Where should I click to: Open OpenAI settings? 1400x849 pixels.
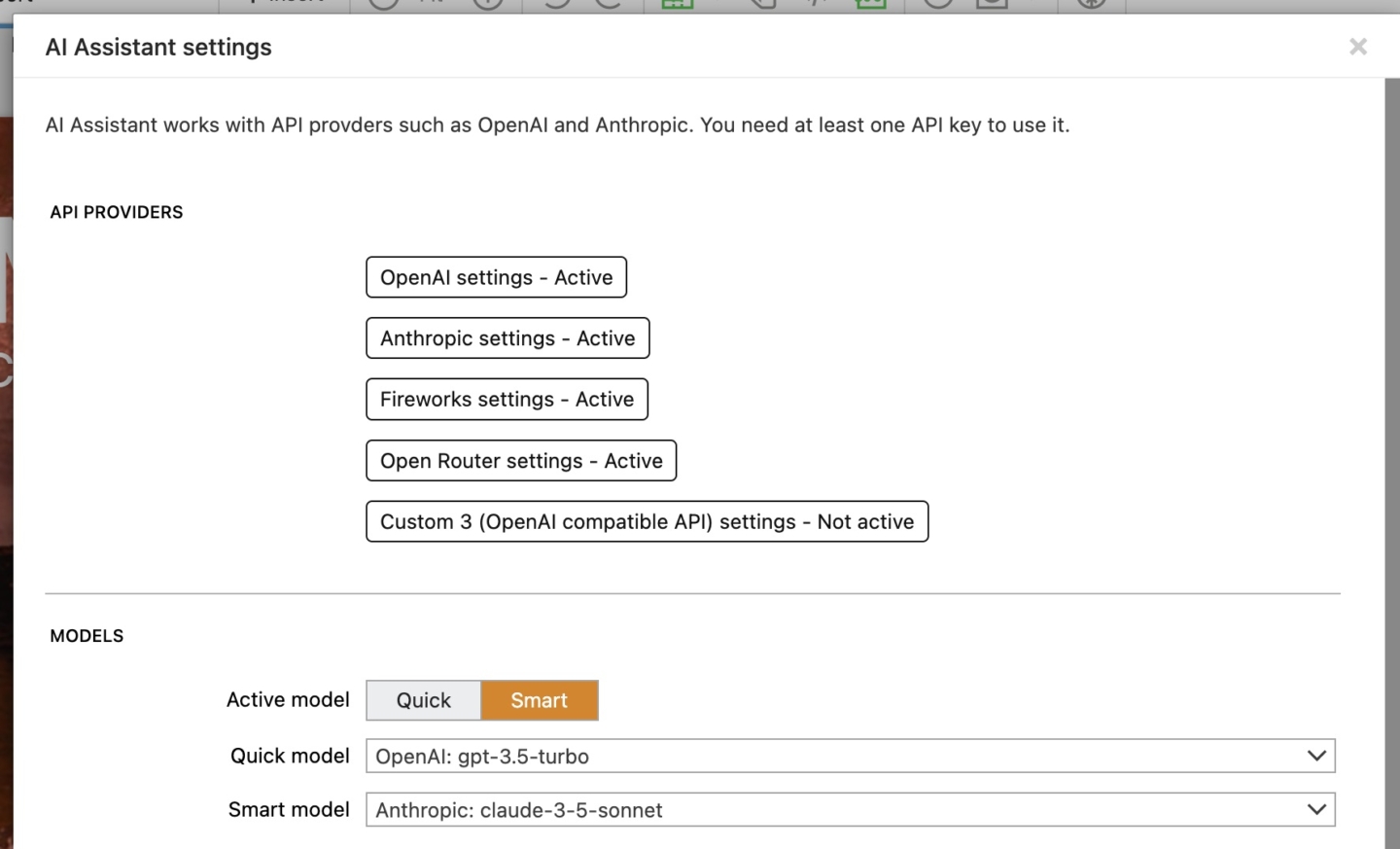pyautogui.click(x=496, y=277)
